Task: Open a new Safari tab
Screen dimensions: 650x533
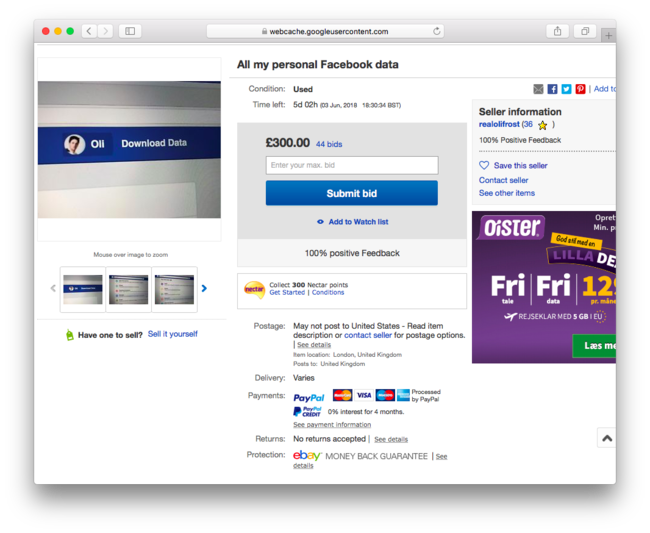Action: click(x=608, y=35)
